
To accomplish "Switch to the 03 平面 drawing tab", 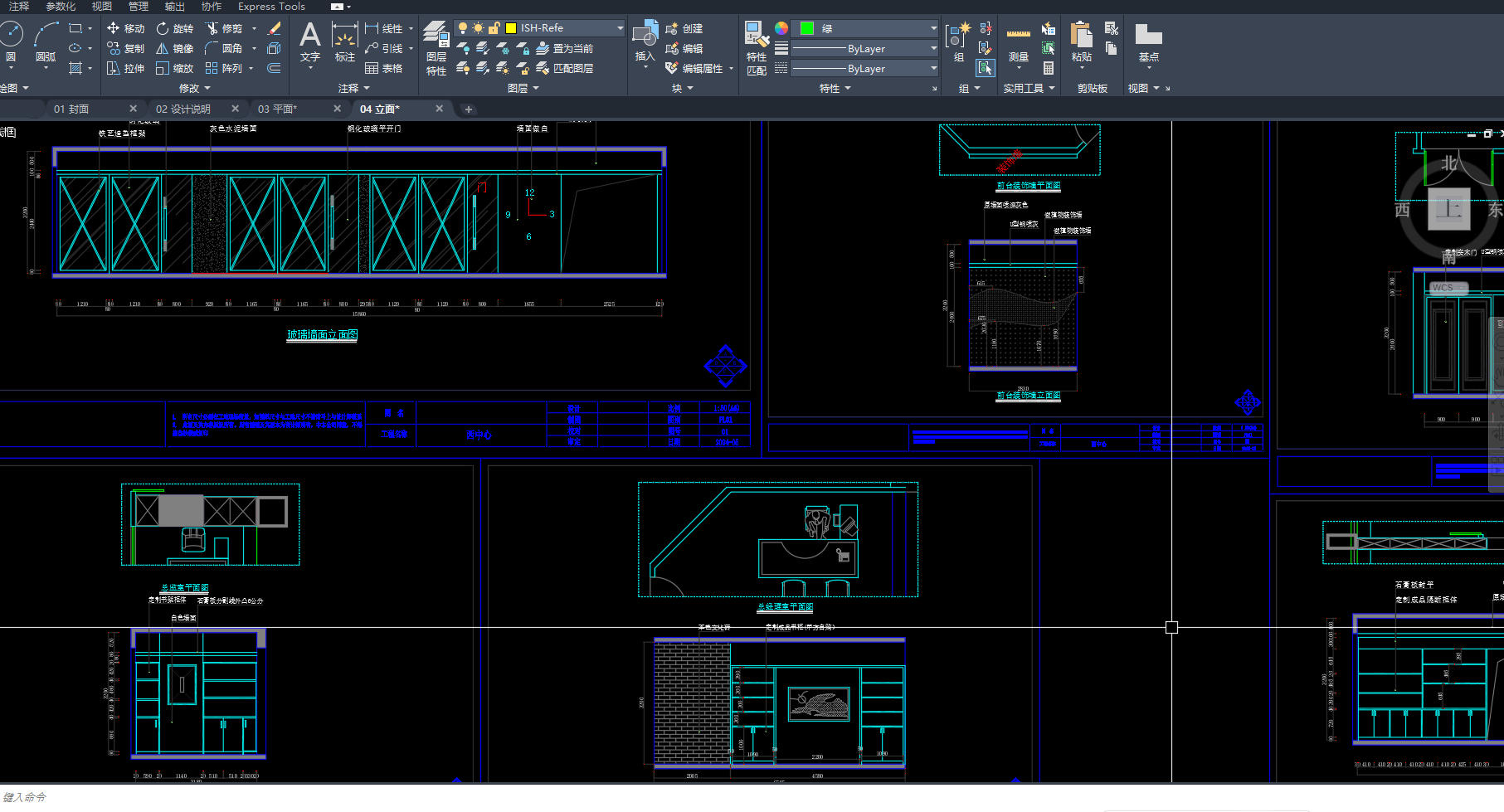I will pos(277,109).
